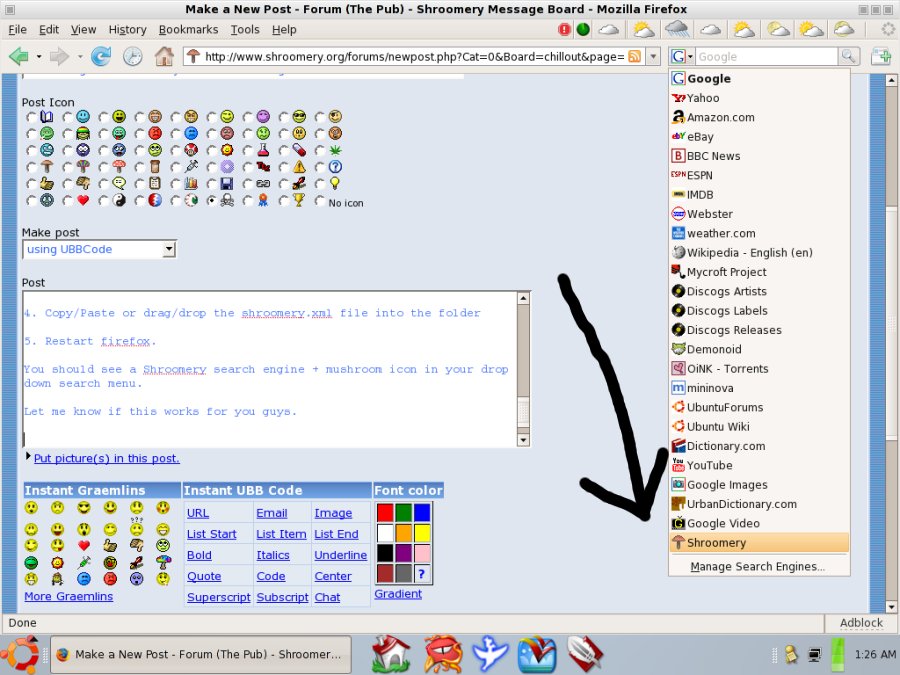The height and width of the screenshot is (675, 900).
Task: Click inside the Post text area
Action: pos(270,368)
